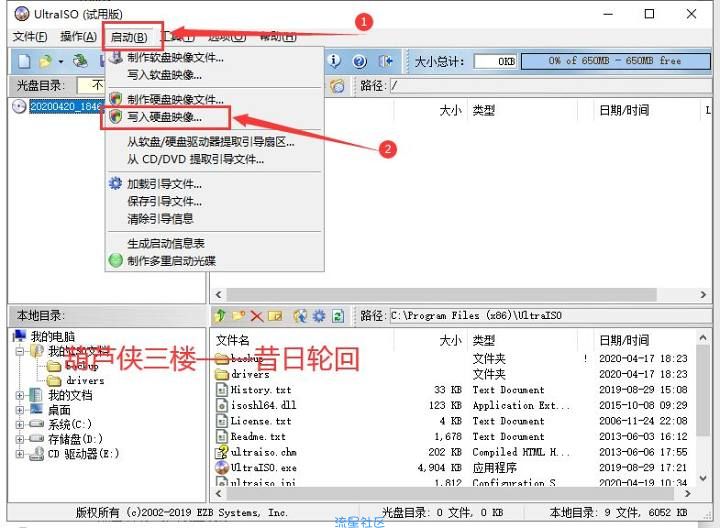
Task: Click the blue Info icon in toolbar
Action: 334,62
